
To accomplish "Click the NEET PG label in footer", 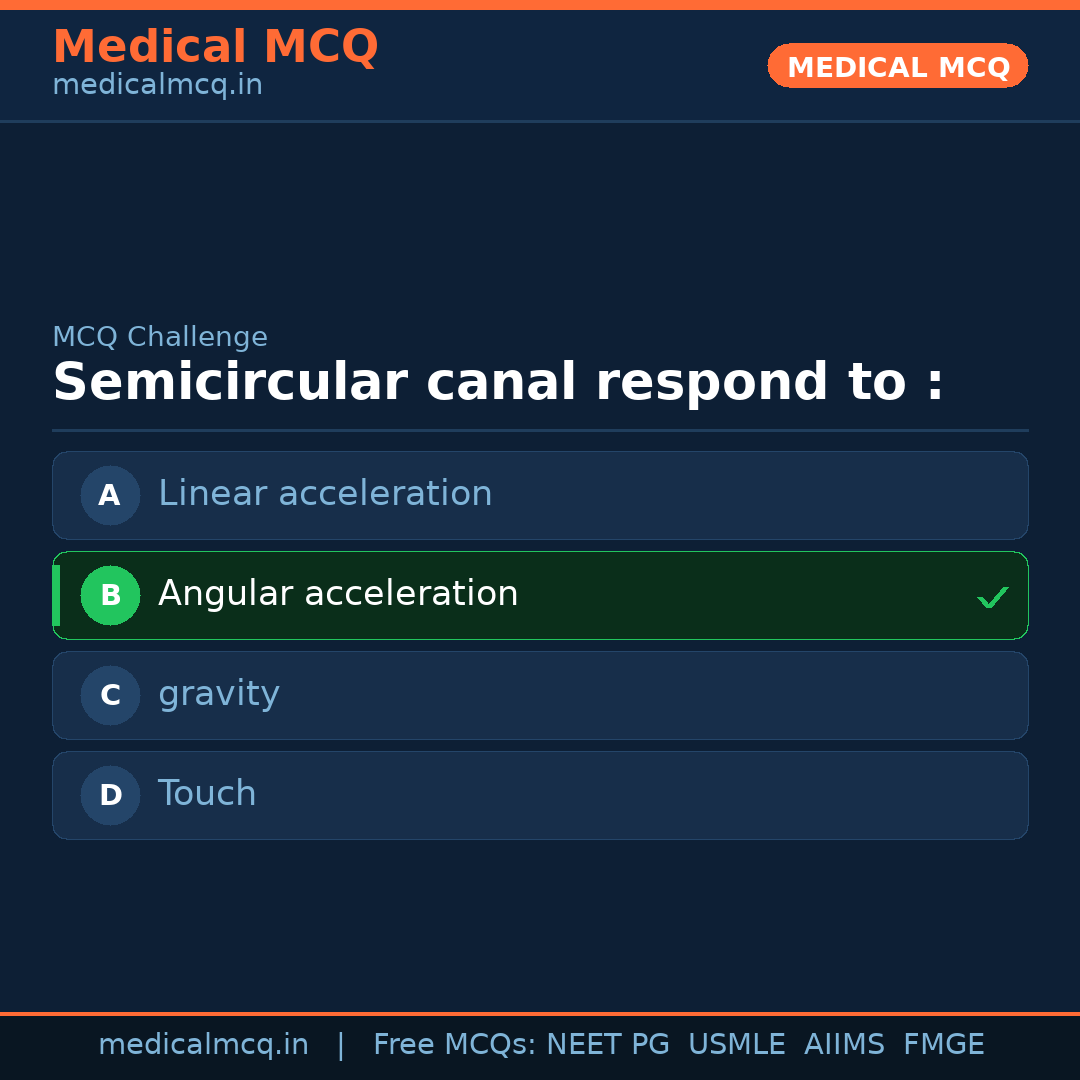I will (608, 1045).
